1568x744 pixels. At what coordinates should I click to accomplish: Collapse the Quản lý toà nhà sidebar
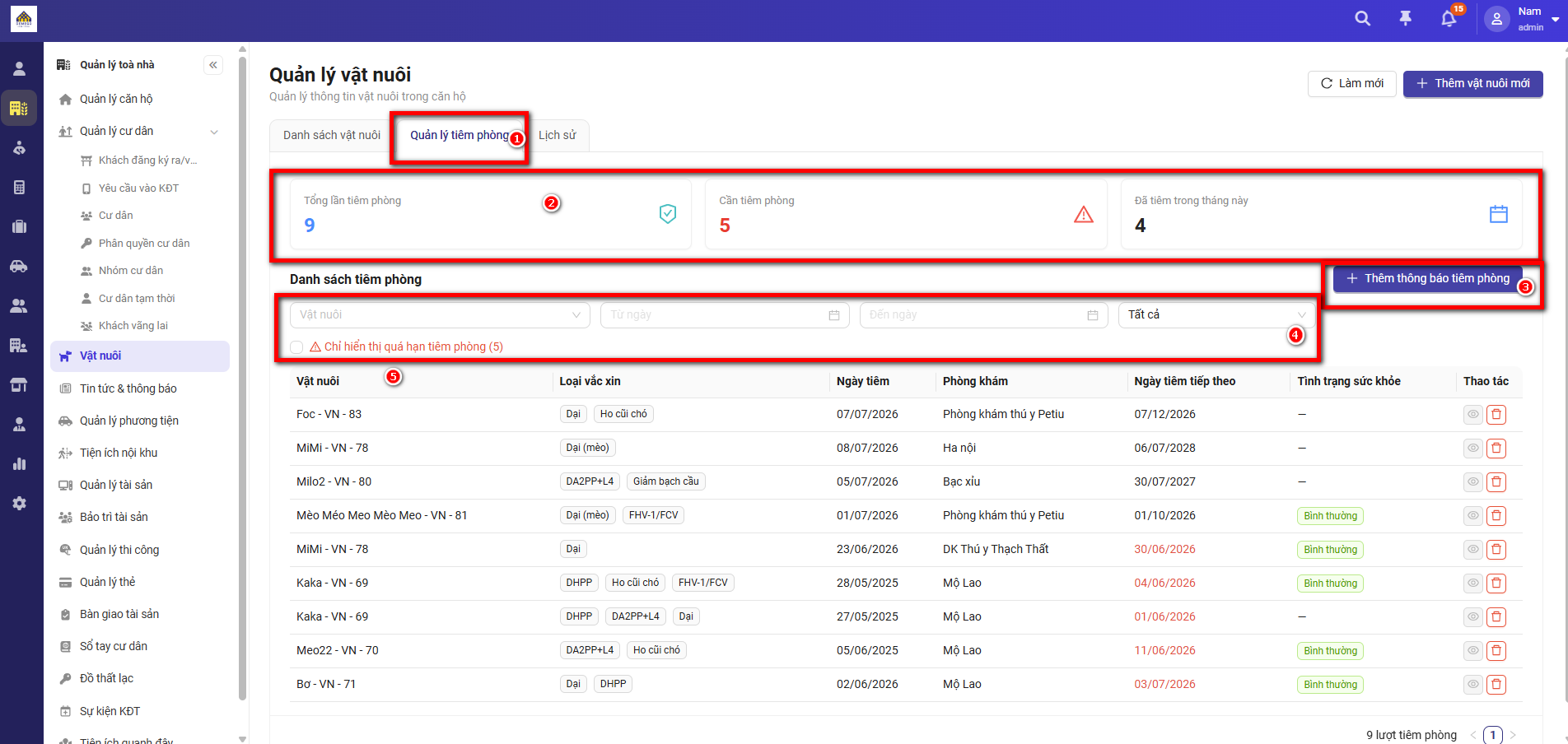point(213,65)
